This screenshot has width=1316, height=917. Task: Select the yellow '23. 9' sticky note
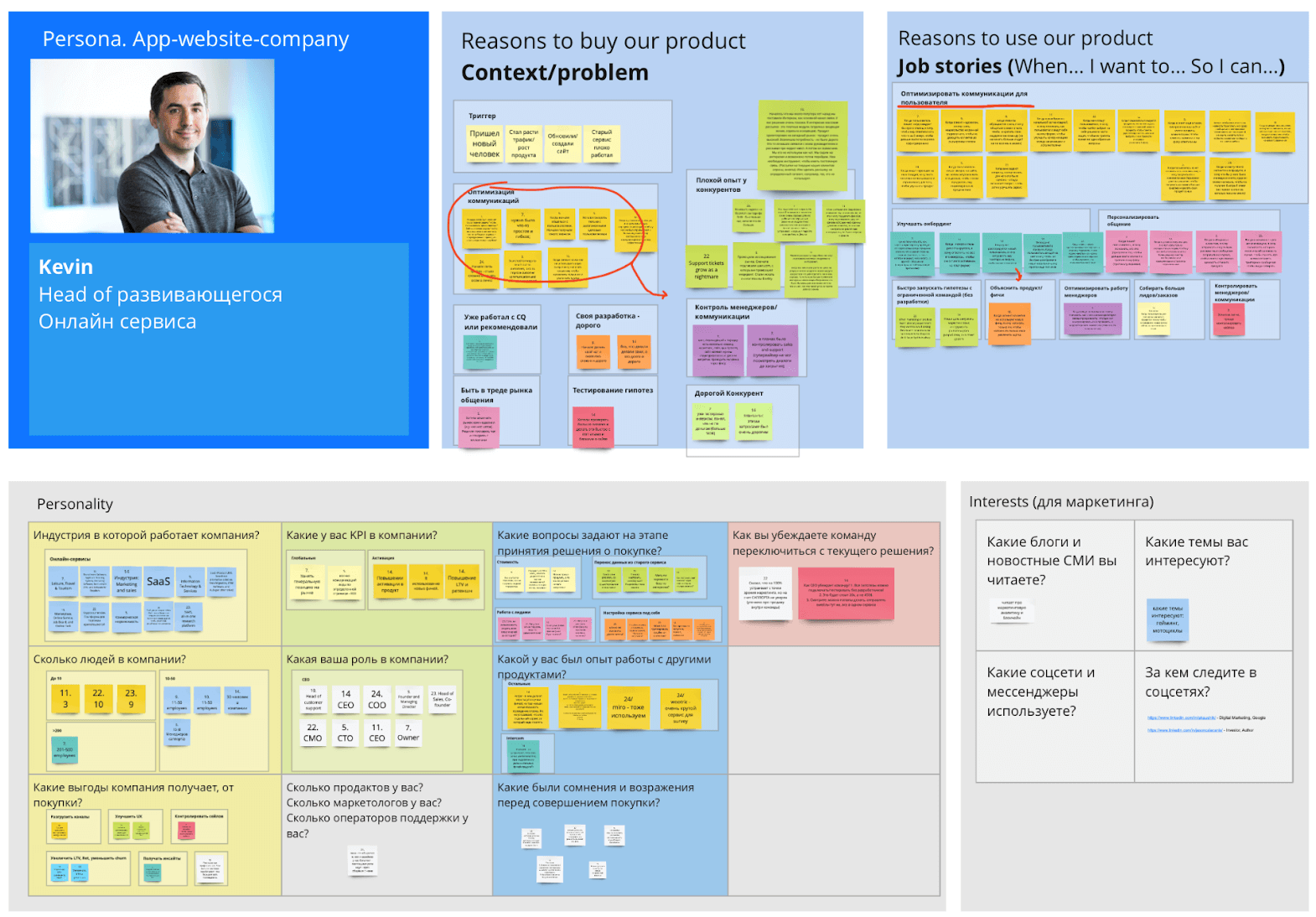pos(131,699)
